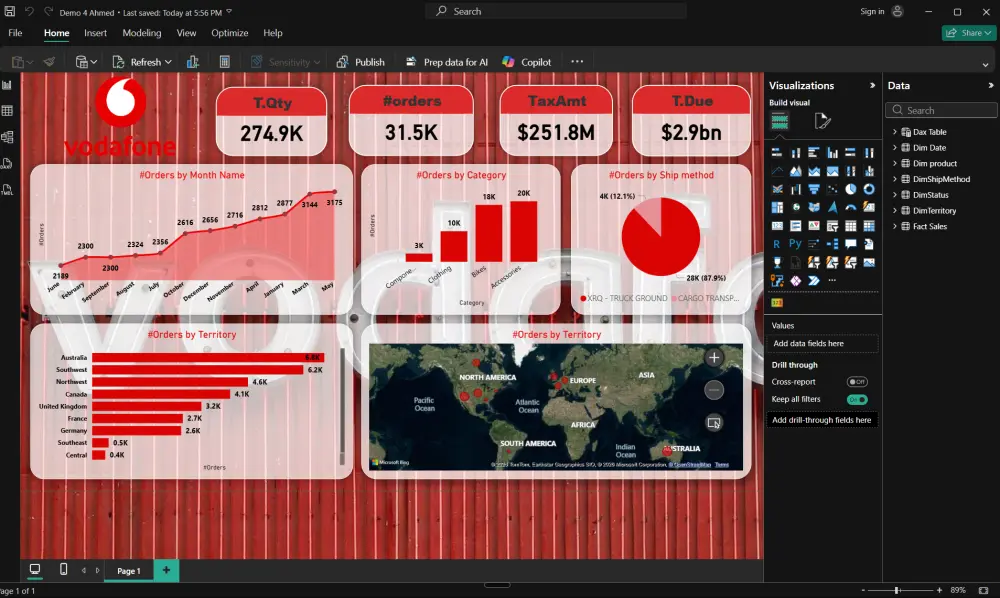Choose the matrix visual
The image size is (1000, 598).
coord(869,226)
